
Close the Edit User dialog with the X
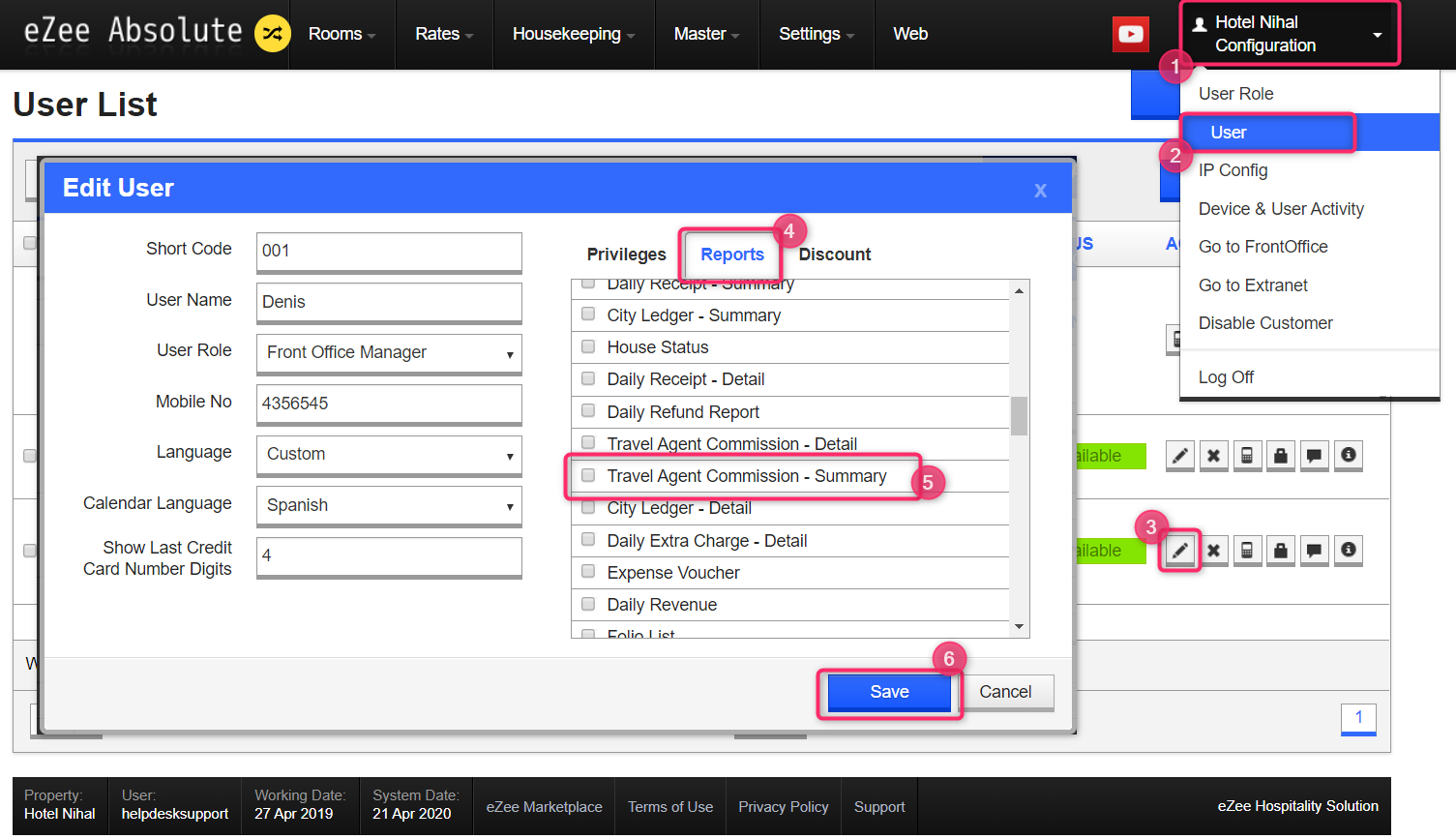[x=1040, y=190]
